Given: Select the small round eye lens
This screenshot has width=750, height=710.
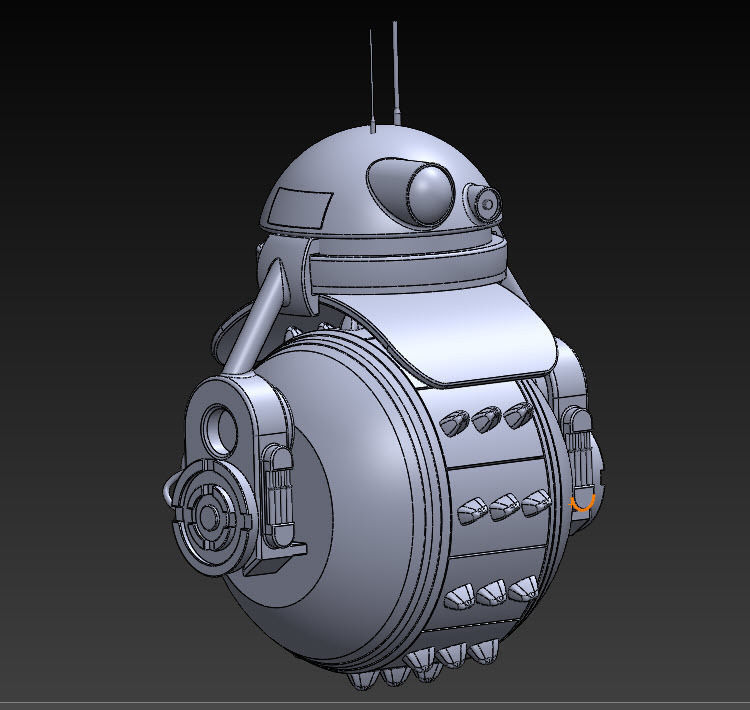Looking at the screenshot, I should click(488, 205).
